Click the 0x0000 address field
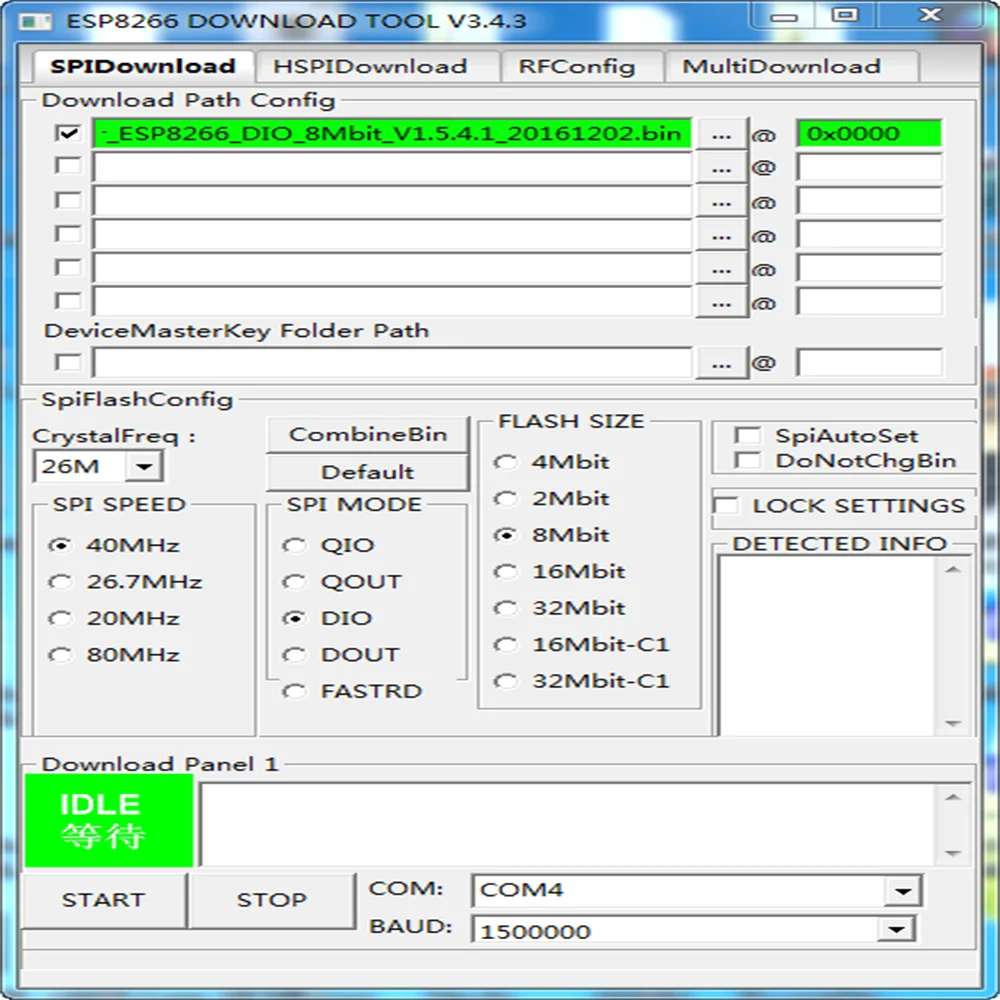This screenshot has width=1000, height=1000. 869,134
